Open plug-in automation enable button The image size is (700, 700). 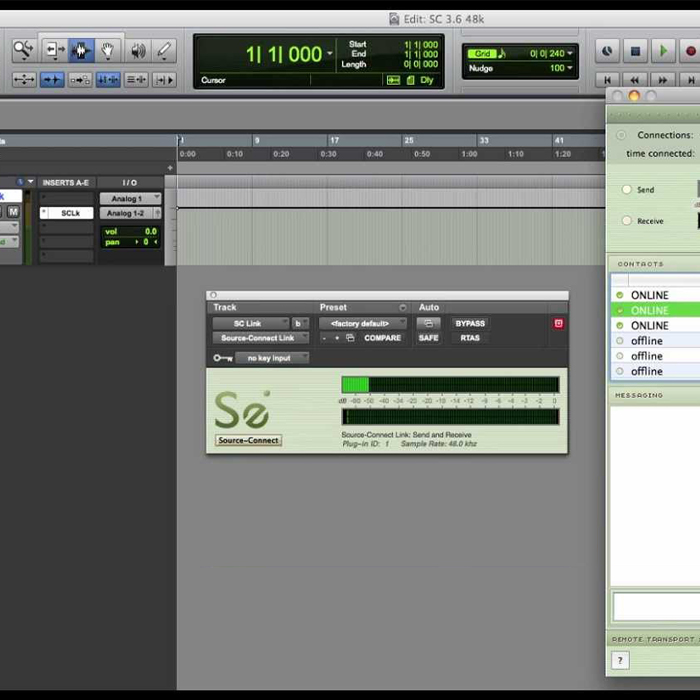tap(429, 323)
